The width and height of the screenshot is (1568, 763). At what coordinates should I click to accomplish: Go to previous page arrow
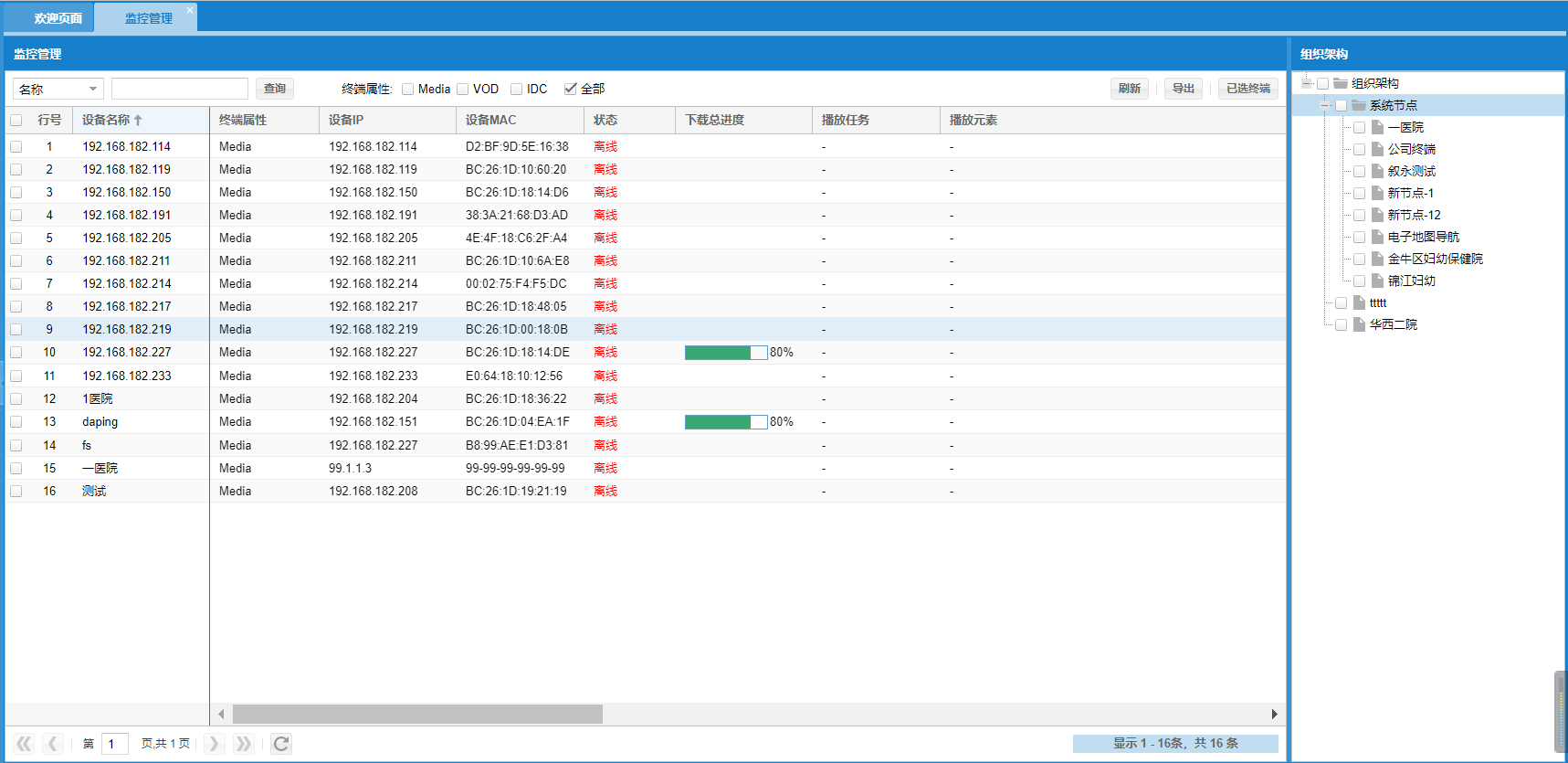pos(53,744)
